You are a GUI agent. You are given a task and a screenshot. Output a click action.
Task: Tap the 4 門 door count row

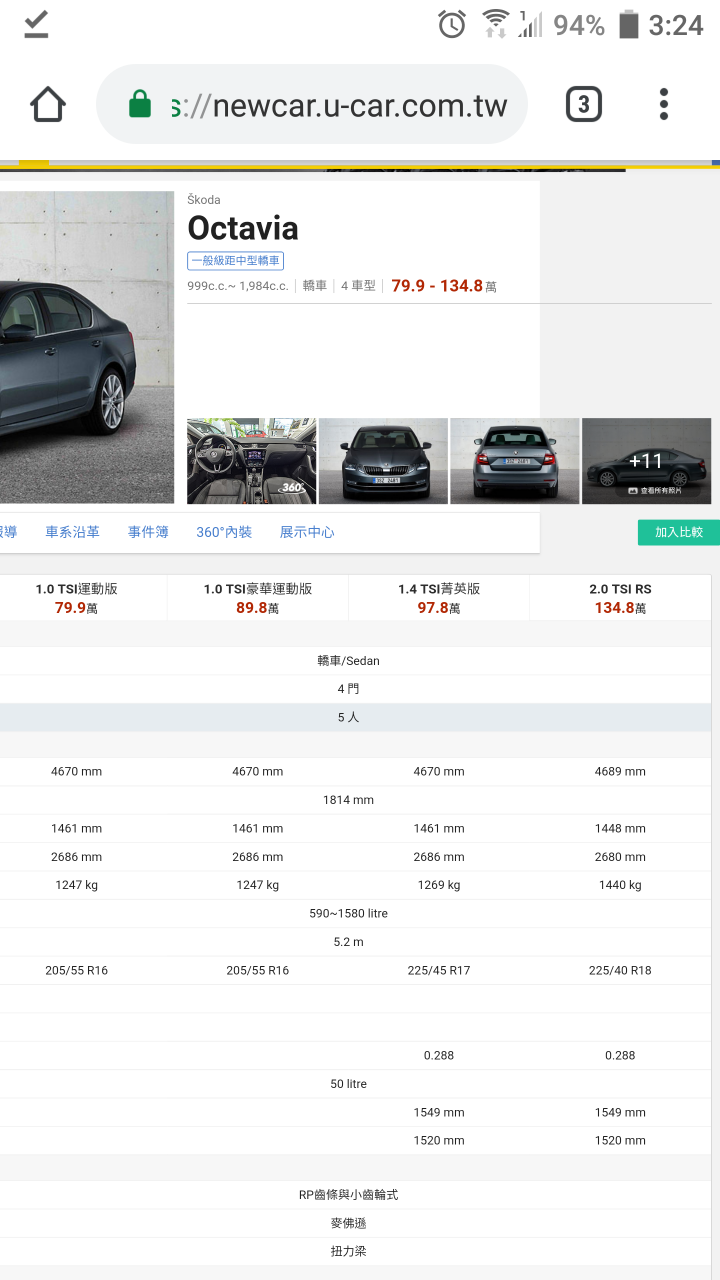349,689
